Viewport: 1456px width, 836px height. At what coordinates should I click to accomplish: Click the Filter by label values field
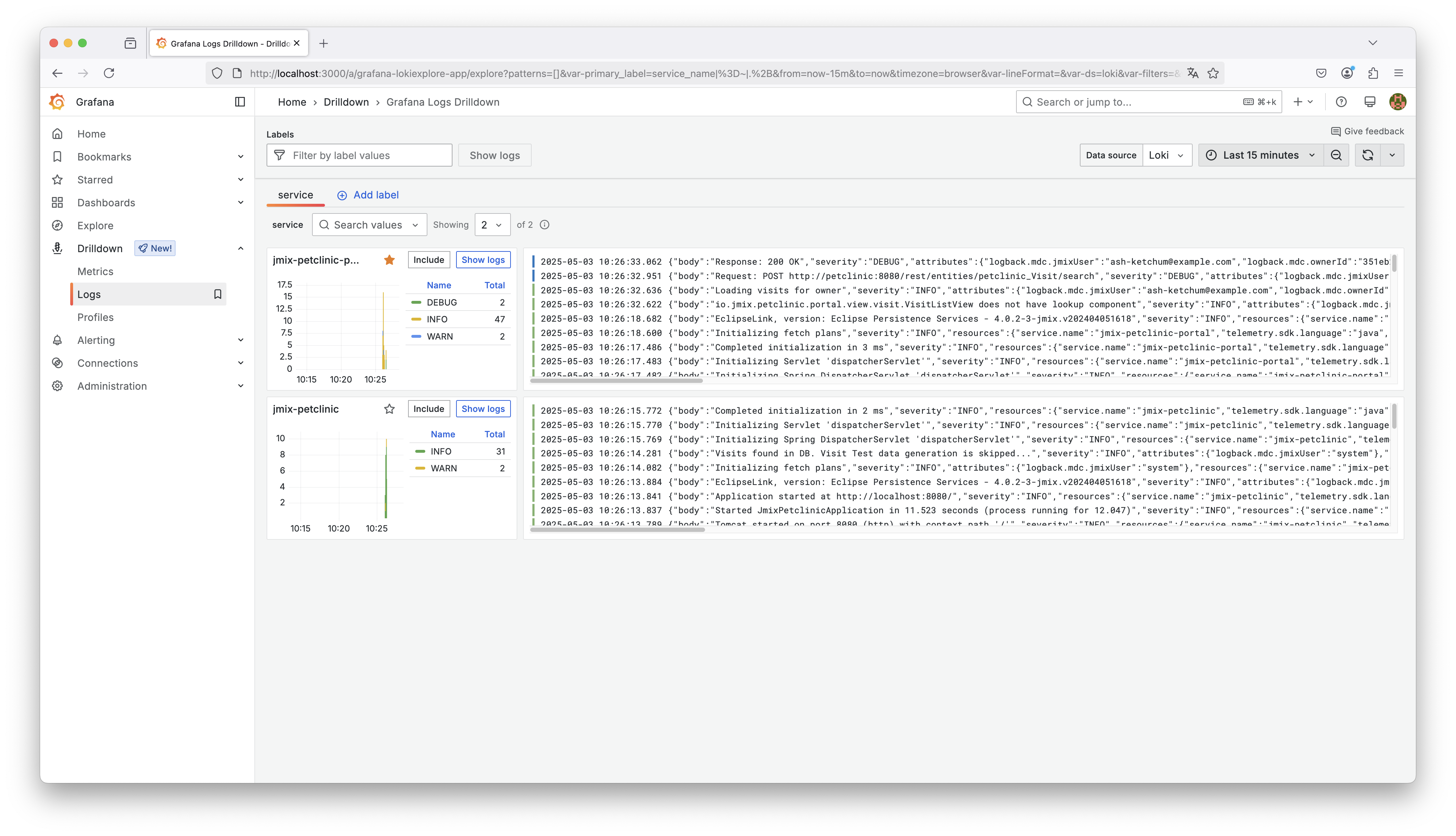coord(359,155)
